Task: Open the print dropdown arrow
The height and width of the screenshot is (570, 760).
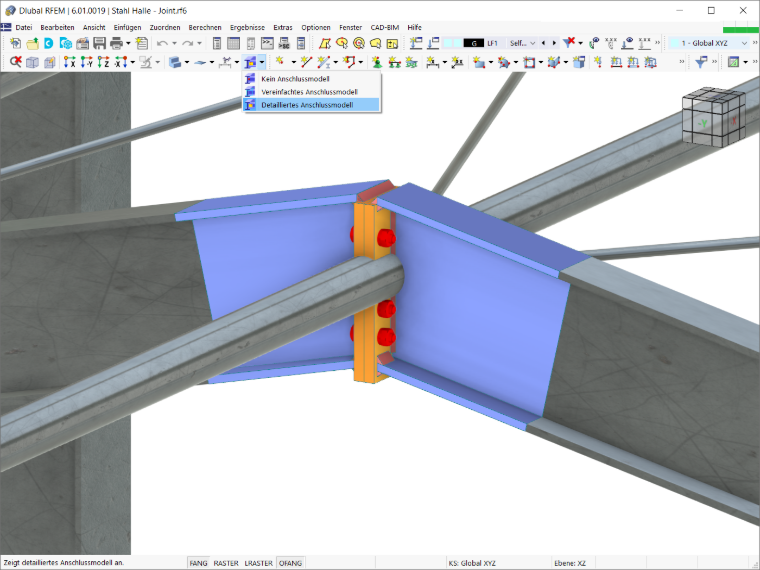Action: pos(128,43)
